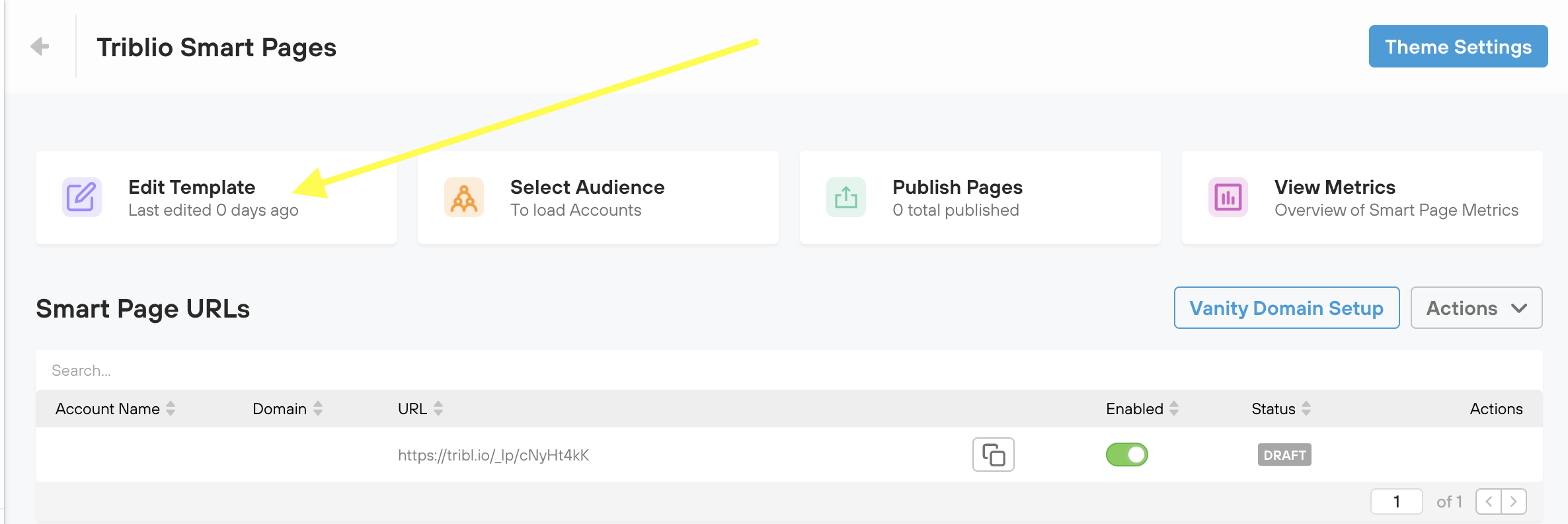Click the Triblio Smart Pages title

click(217, 48)
